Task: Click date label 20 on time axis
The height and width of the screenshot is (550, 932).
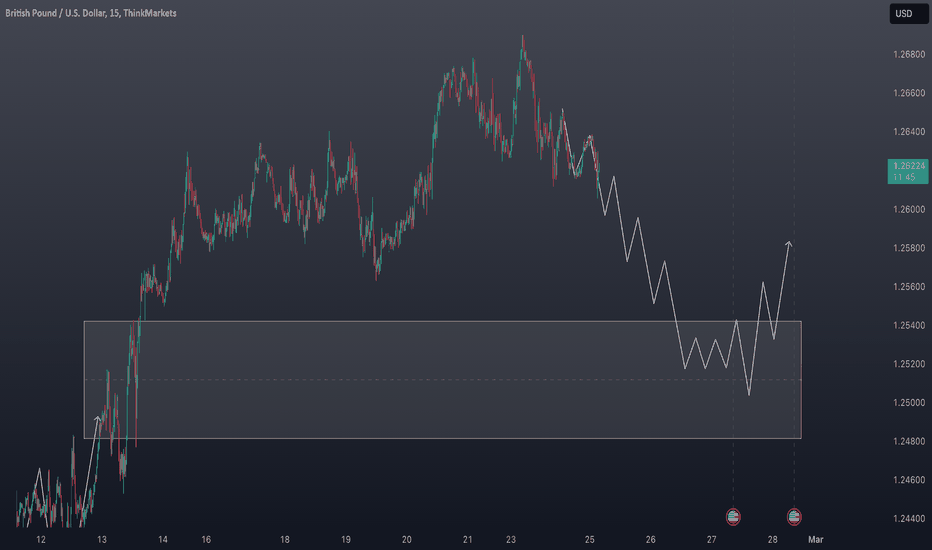Action: click(x=407, y=540)
